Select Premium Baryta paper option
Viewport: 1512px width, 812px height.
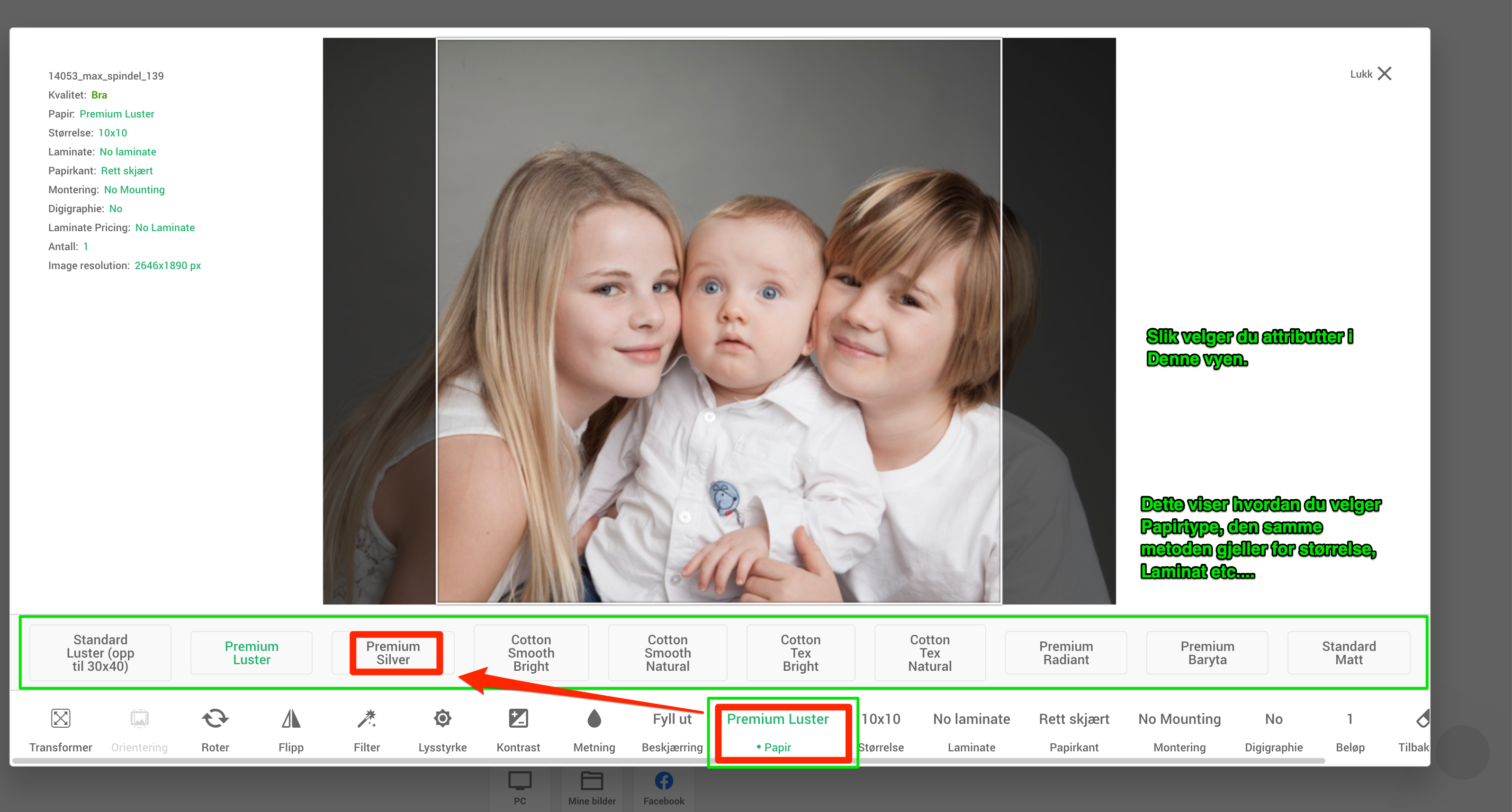tap(1207, 653)
